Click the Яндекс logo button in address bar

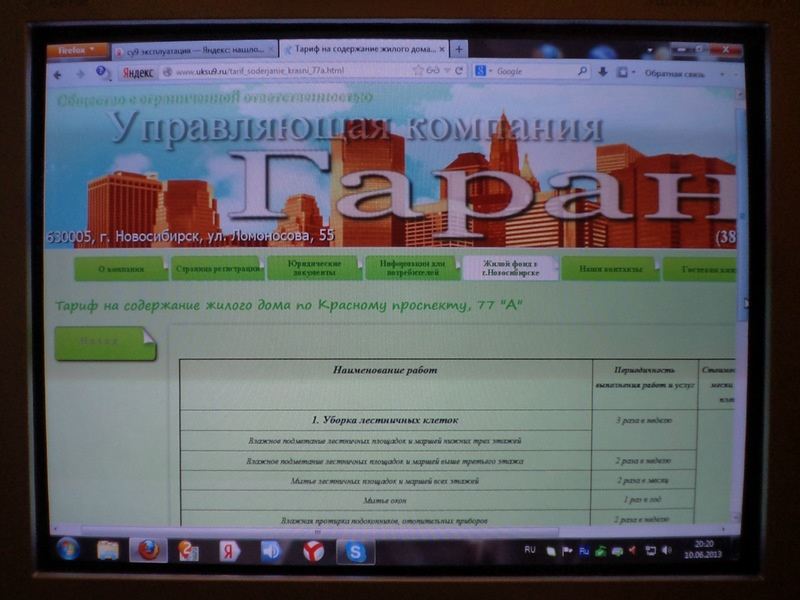coord(138,72)
